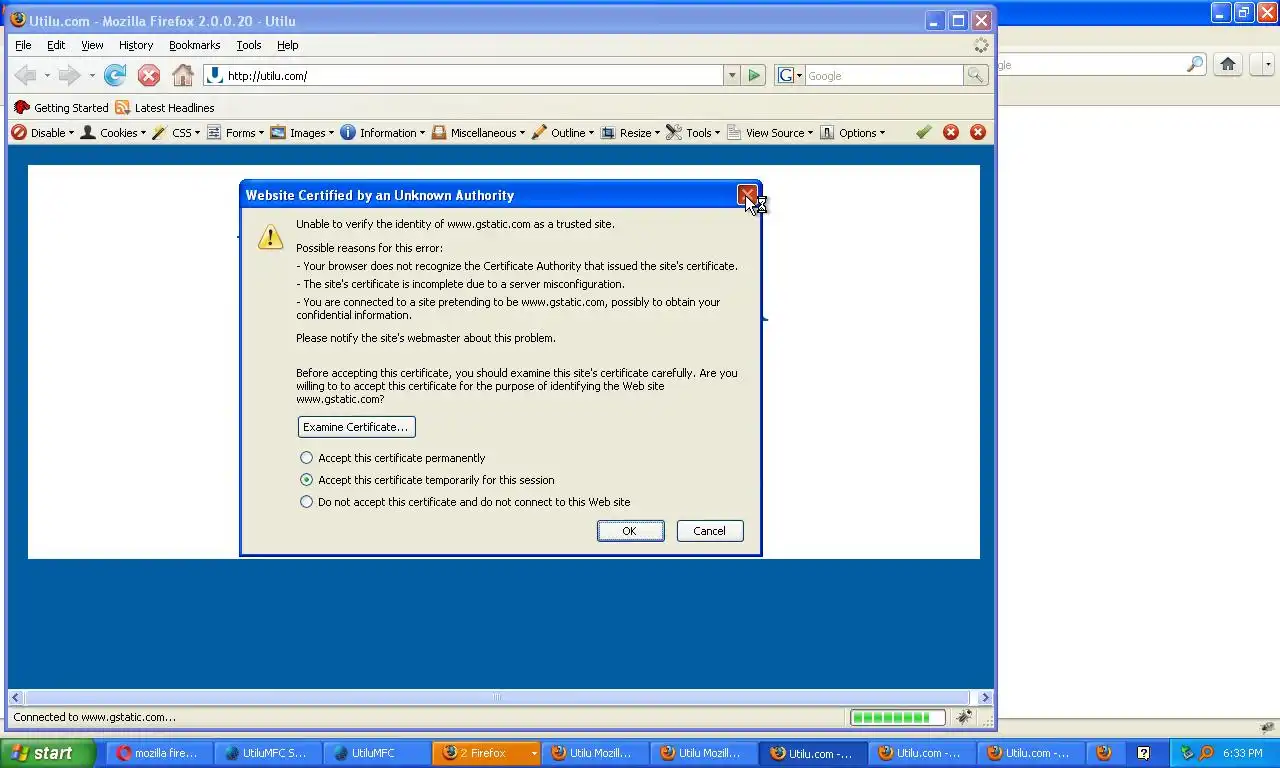Open the Help menu
1280x768 pixels.
pyautogui.click(x=288, y=45)
